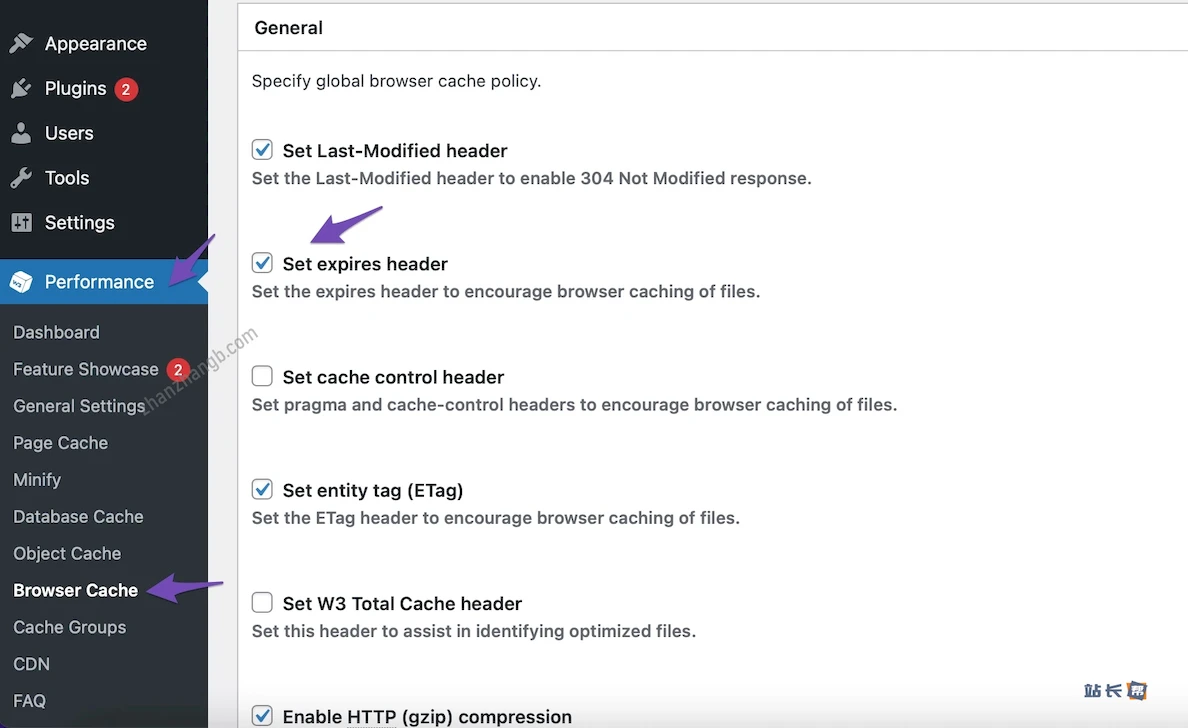Disable the Set expires header checkbox
The height and width of the screenshot is (728, 1188).
[262, 263]
